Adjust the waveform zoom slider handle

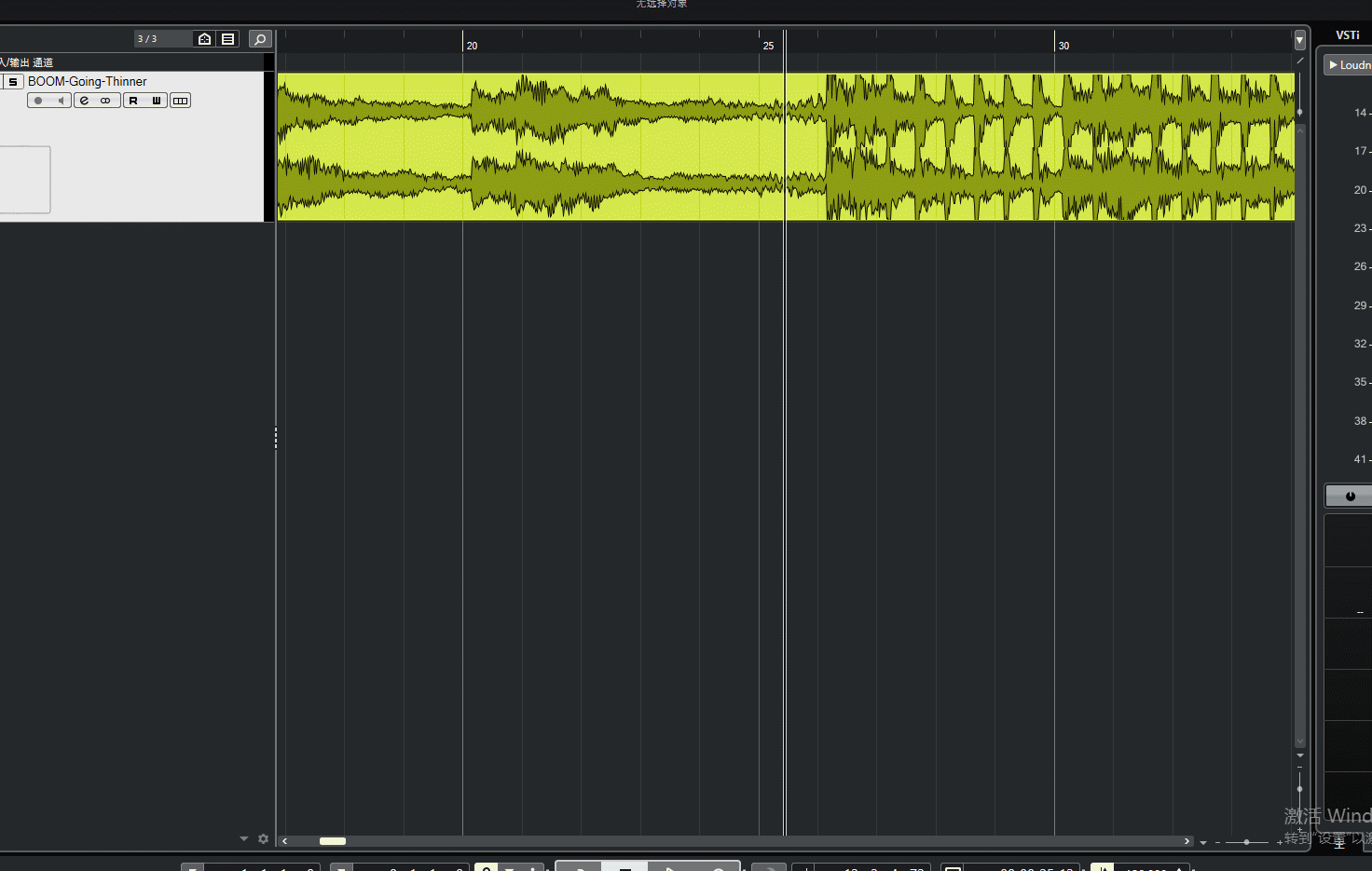tap(1299, 112)
